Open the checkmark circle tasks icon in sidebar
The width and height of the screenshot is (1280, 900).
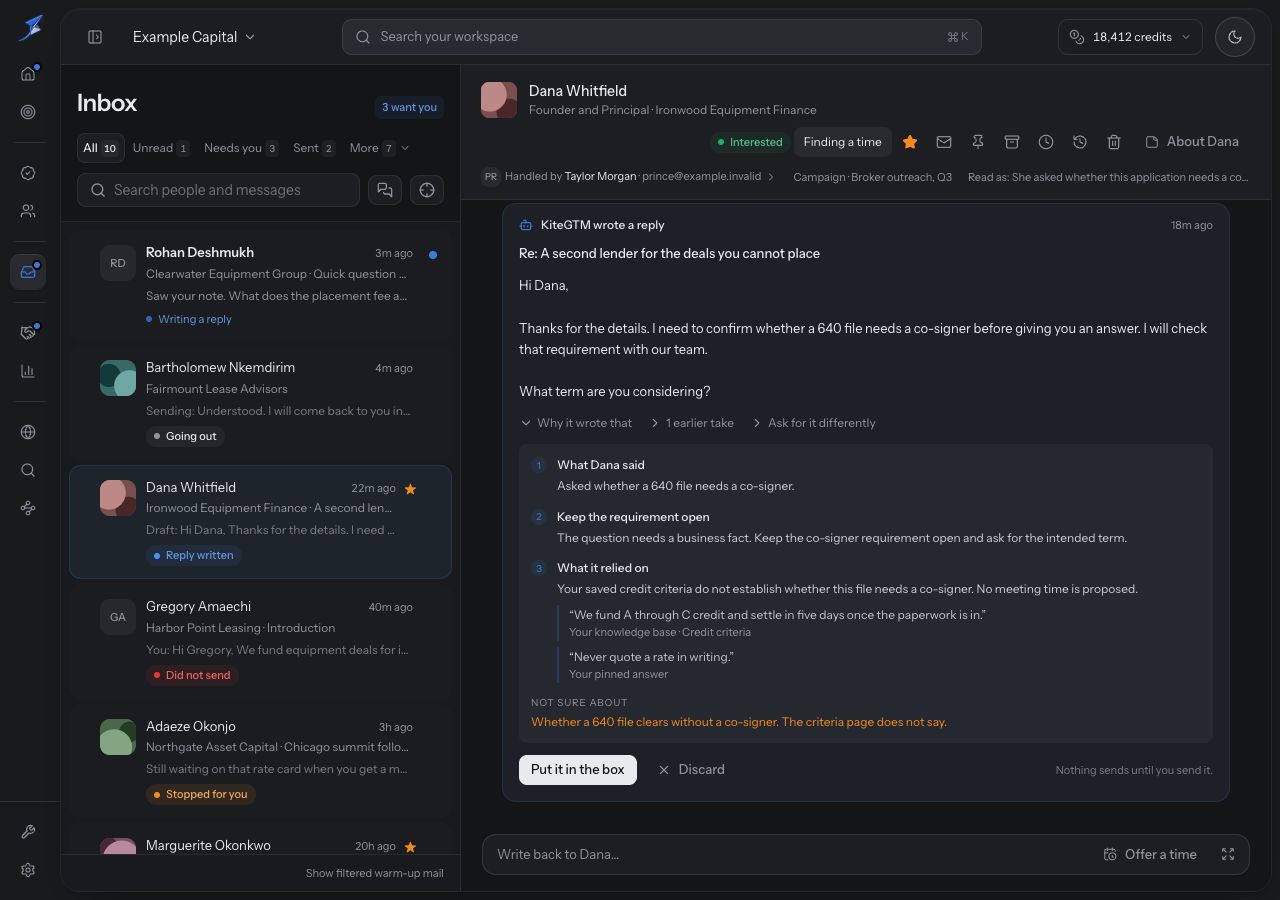28,173
